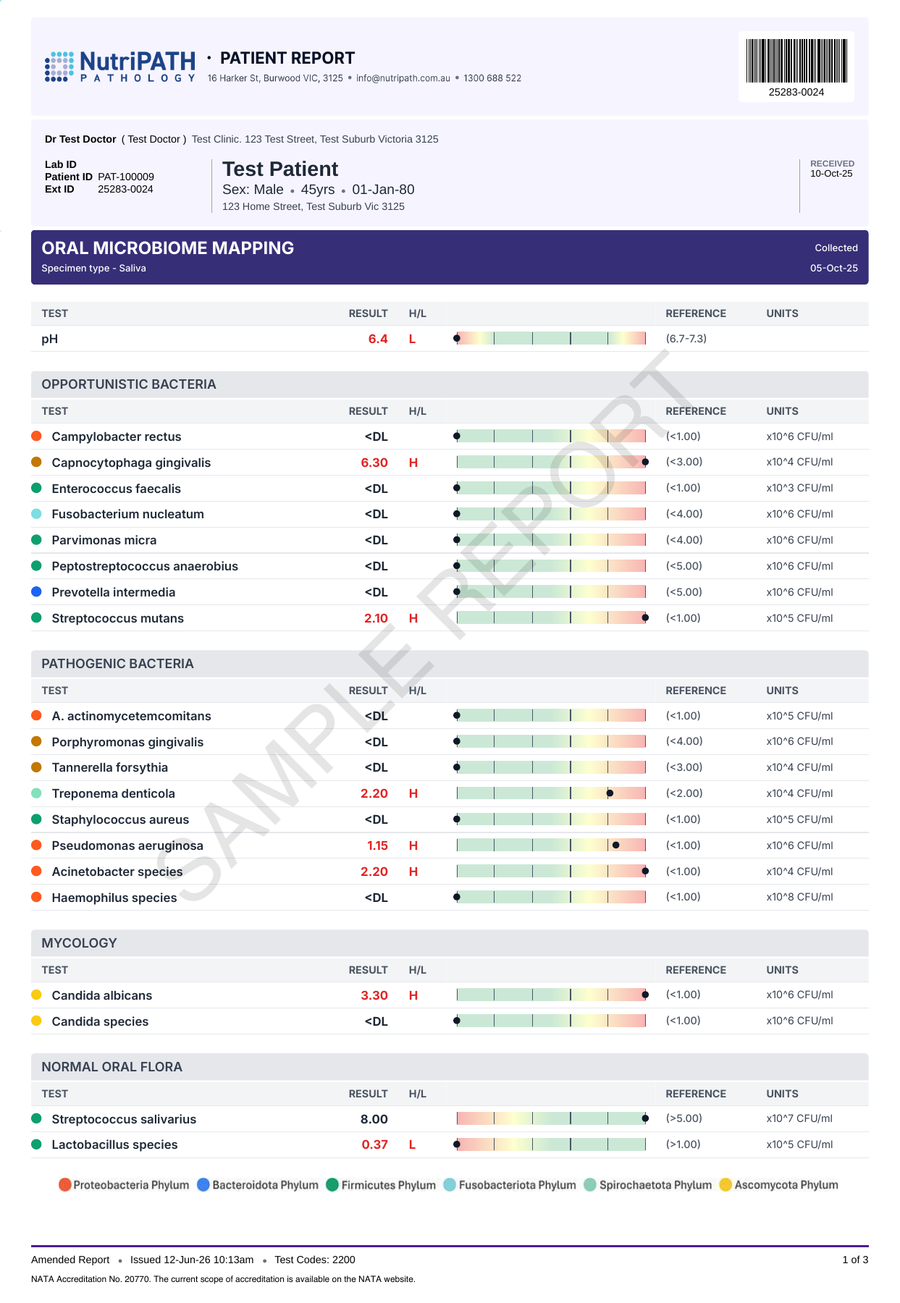Select the phone number 1300 688 522
Viewport: 900px width, 1303px height.
tap(492, 78)
